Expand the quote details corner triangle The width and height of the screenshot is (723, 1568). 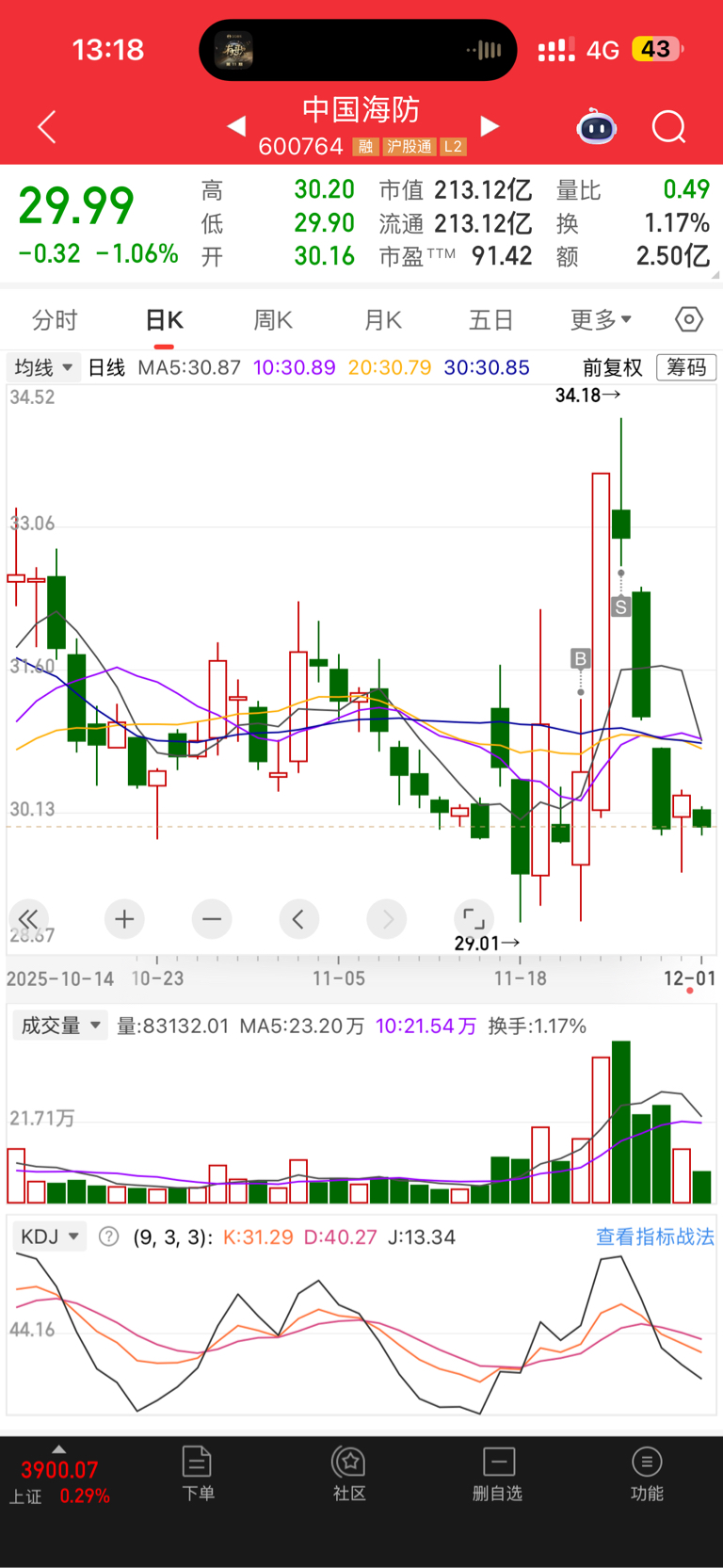pyautogui.click(x=715, y=275)
